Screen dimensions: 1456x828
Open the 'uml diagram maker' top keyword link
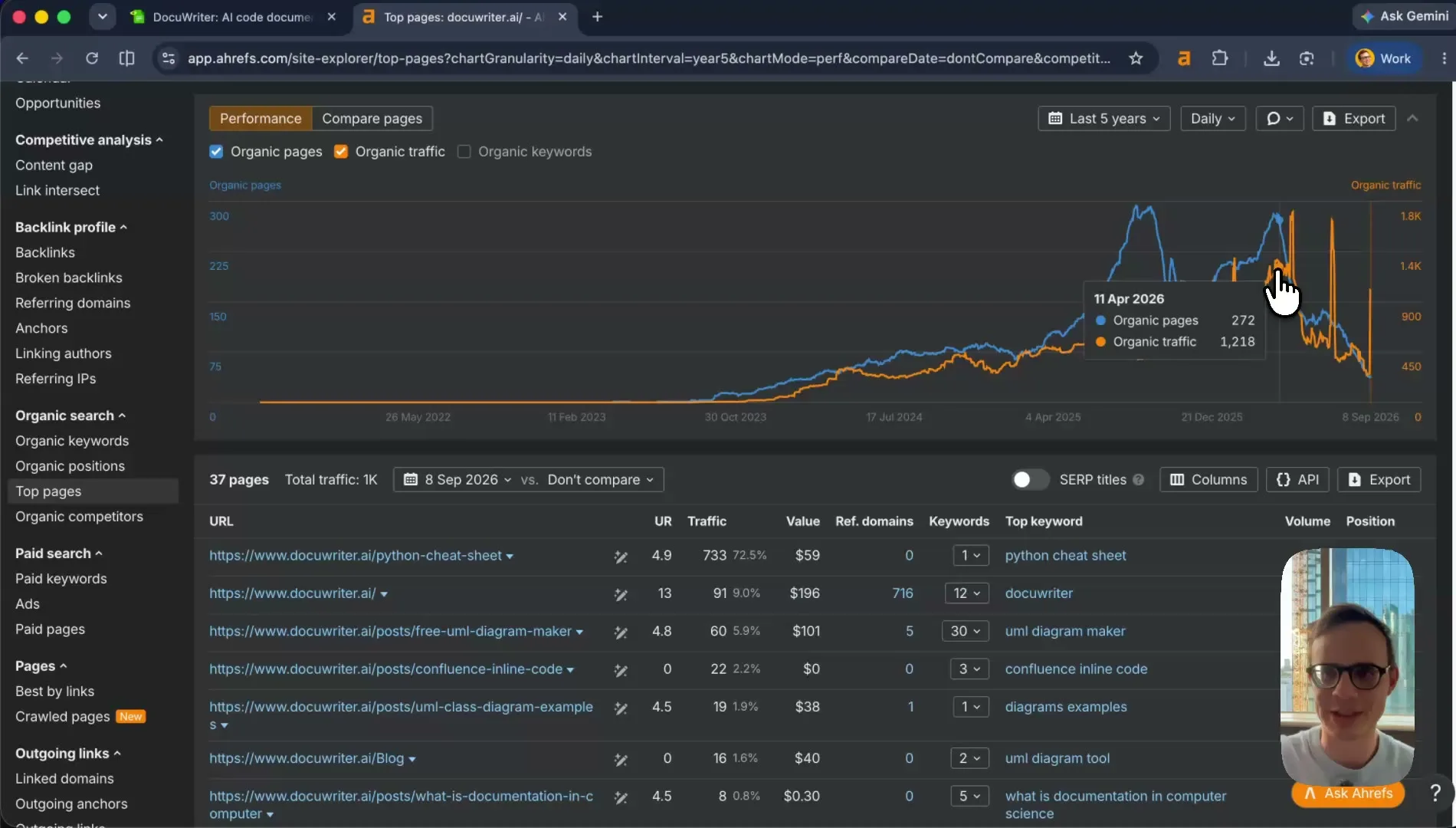tap(1065, 631)
